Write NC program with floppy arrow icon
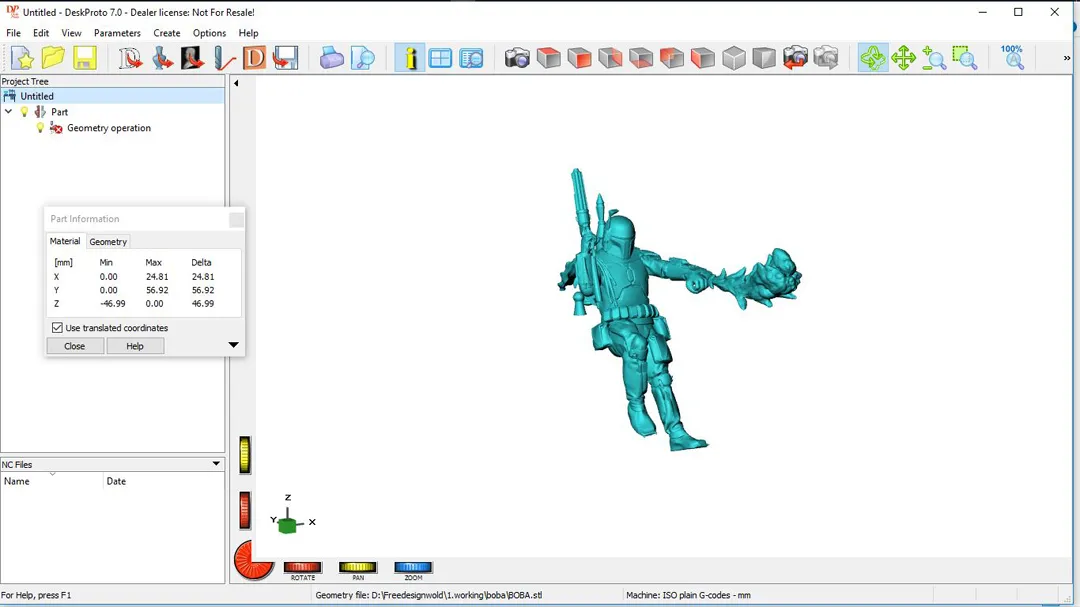 285,58
